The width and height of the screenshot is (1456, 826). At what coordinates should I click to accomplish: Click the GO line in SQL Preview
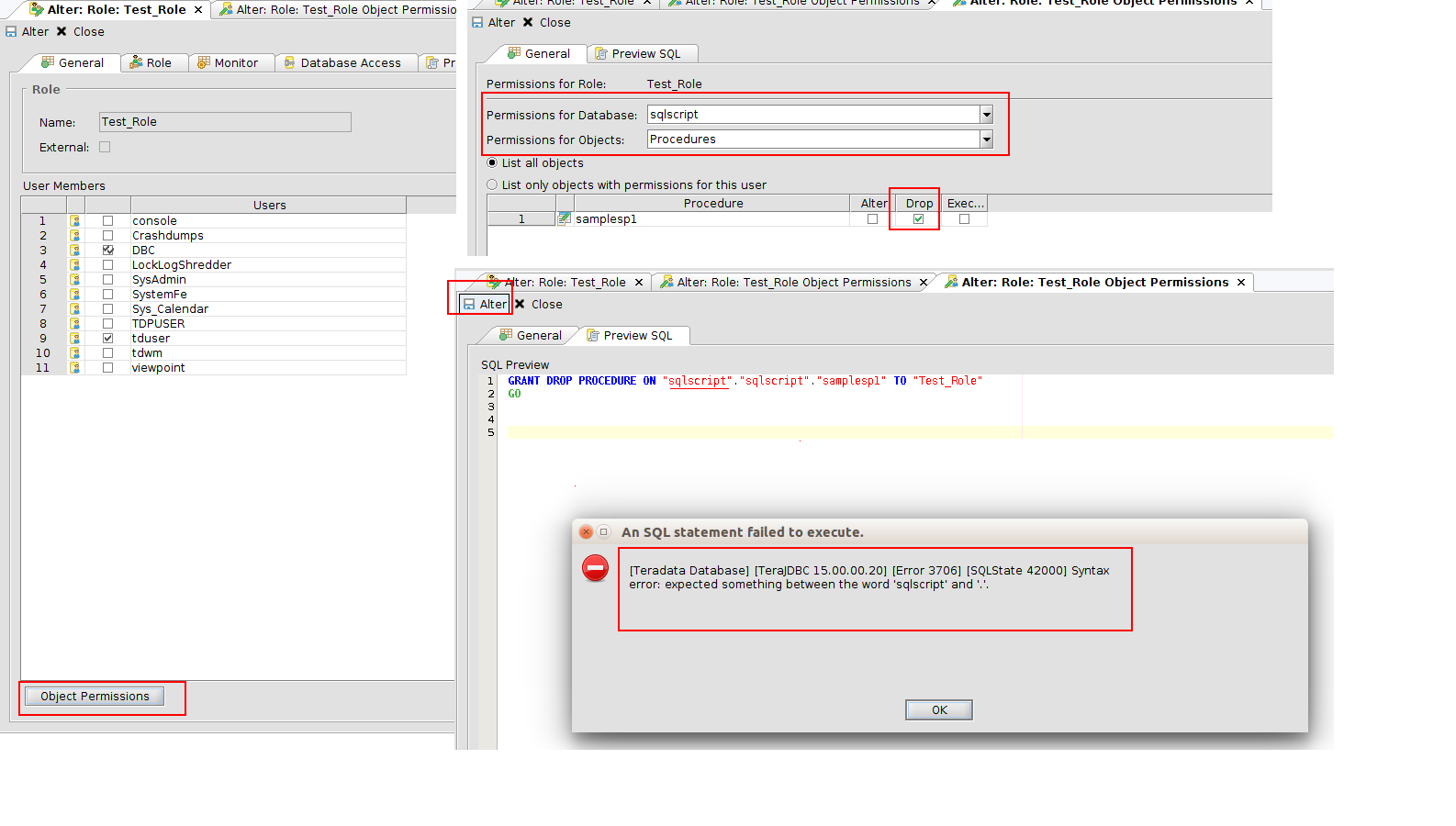point(514,394)
